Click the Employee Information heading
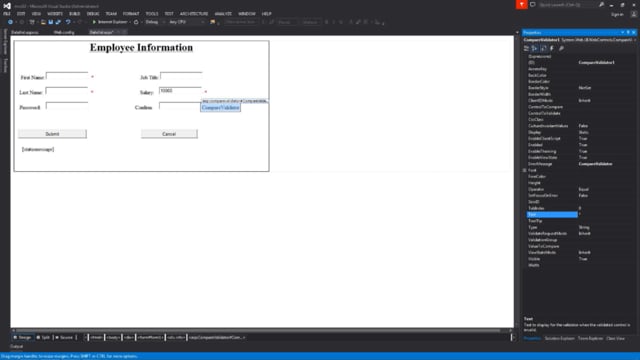 point(141,48)
